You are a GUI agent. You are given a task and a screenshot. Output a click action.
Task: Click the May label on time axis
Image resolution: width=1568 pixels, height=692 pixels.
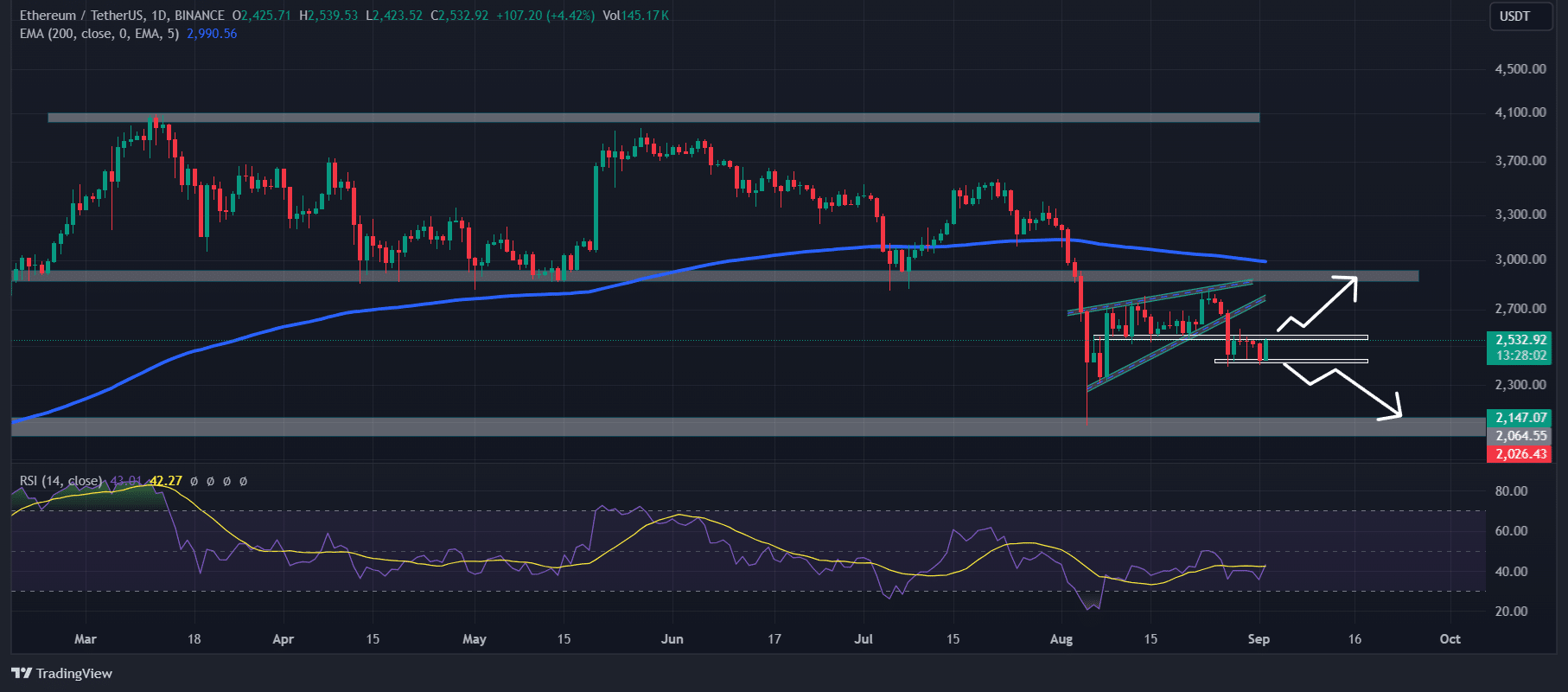(x=475, y=639)
